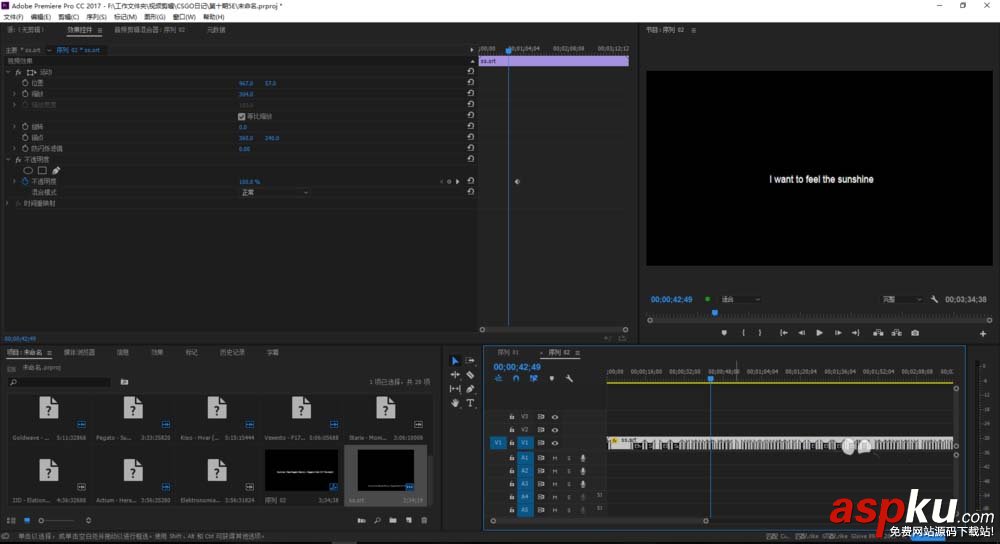This screenshot has width=1000, height=544.
Task: Expand the 缩放 Scale property
Action: point(15,94)
